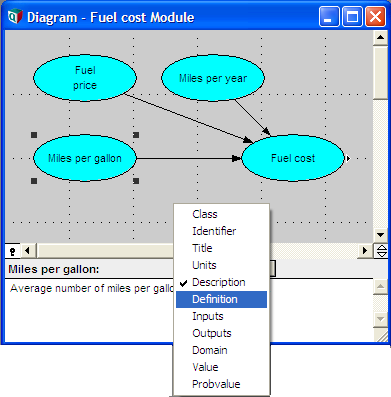Screen dimensions: 391x397
Task: Maximize the Diagram window
Action: click(x=352, y=17)
